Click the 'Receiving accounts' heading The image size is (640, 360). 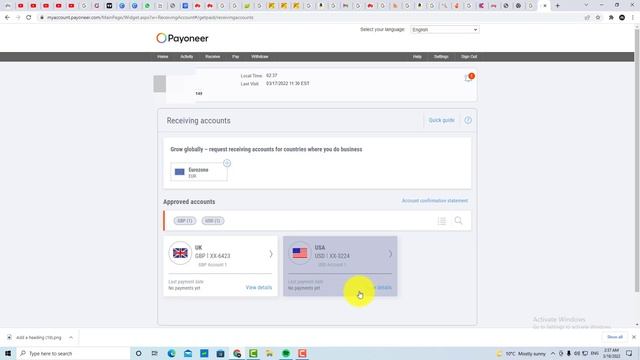click(x=198, y=120)
